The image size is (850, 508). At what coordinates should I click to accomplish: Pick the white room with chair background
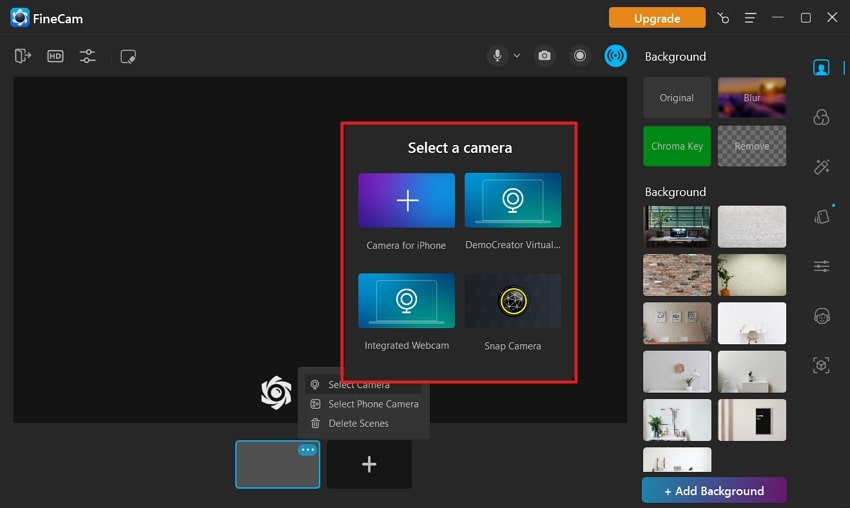(752, 323)
